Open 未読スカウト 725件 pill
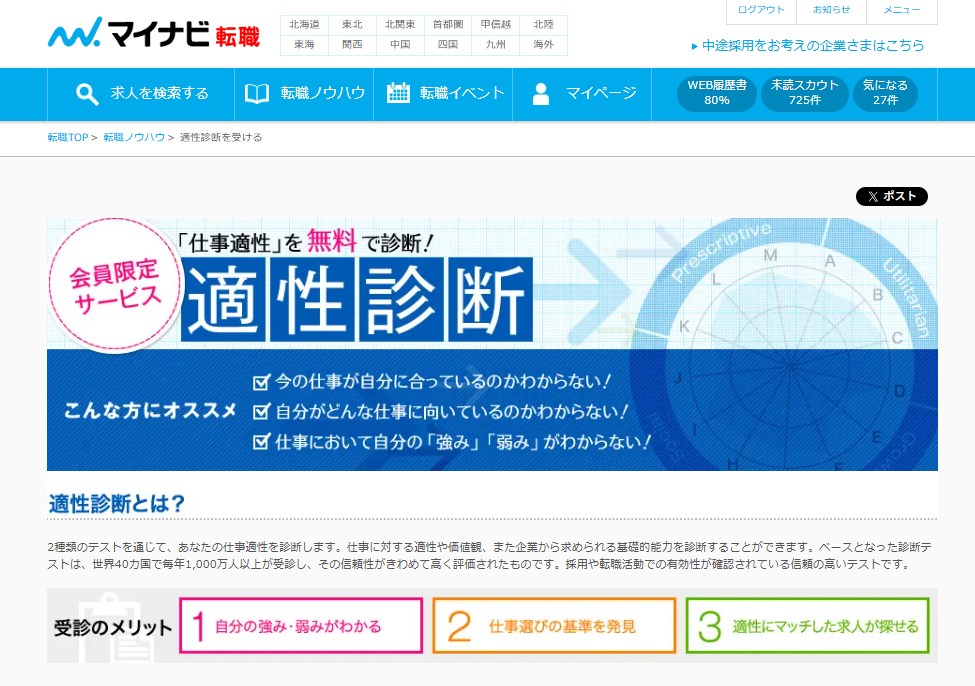 click(804, 93)
